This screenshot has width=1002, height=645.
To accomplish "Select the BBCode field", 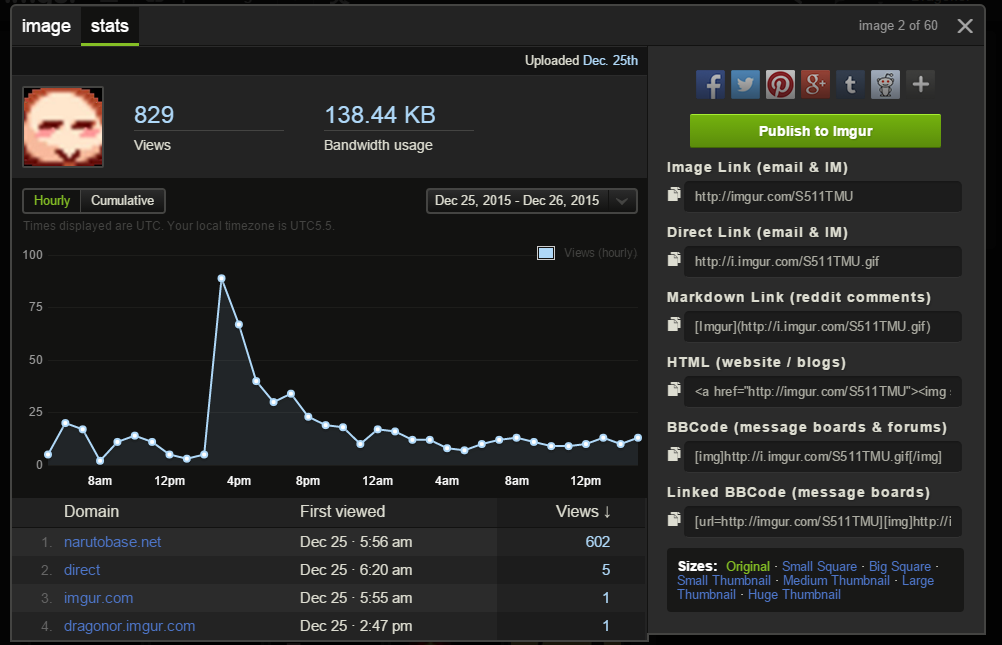I will [x=823, y=456].
